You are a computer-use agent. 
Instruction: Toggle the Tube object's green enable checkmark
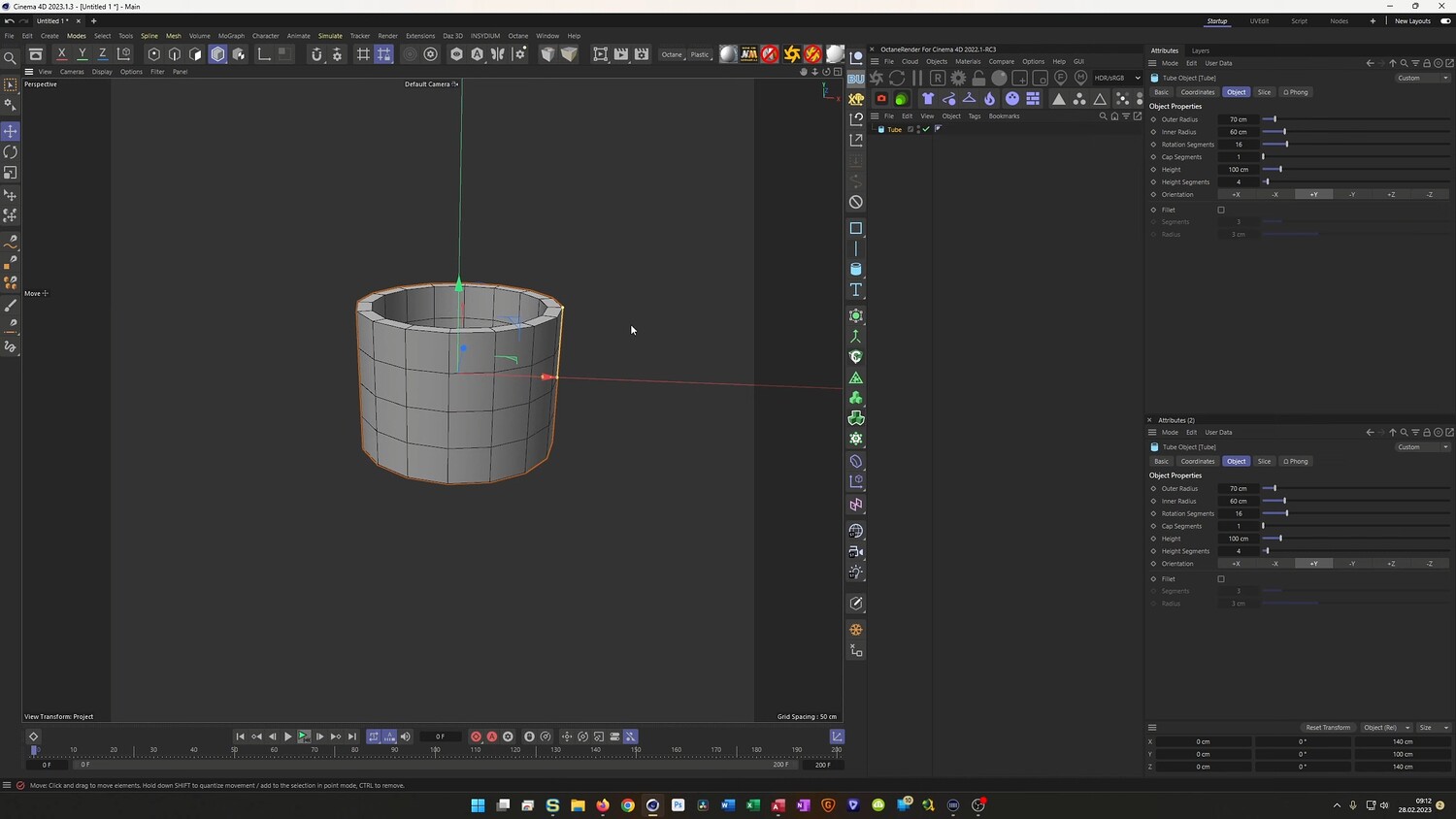[x=926, y=129]
